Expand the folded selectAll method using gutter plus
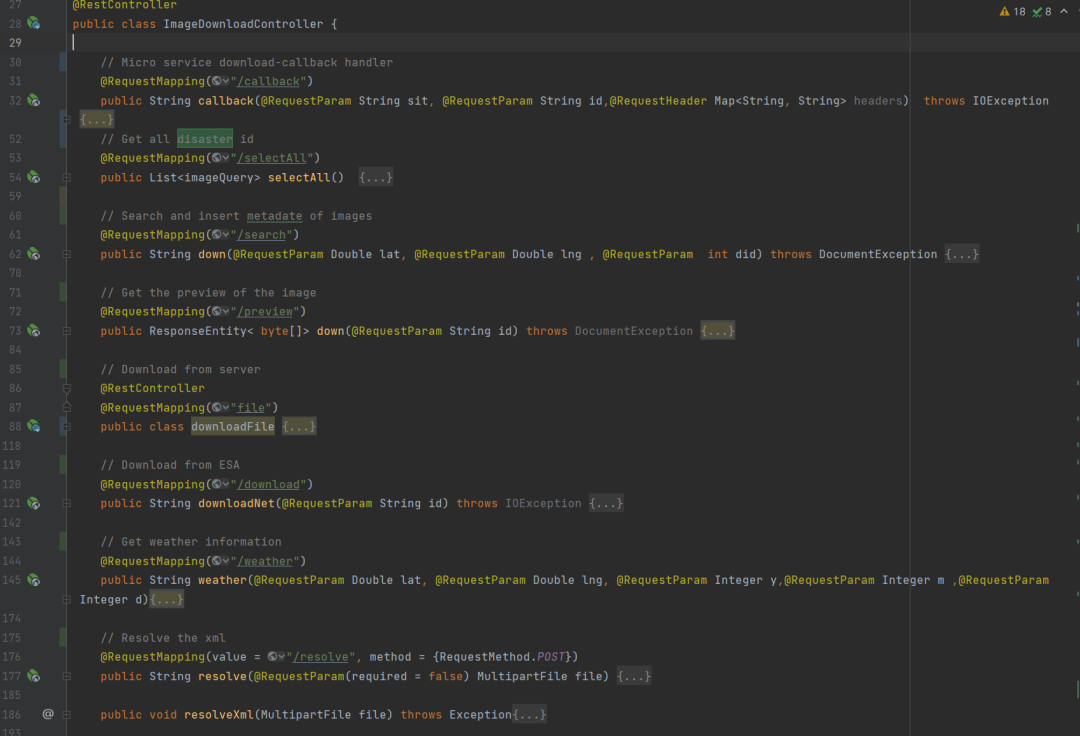1080x736 pixels. (x=67, y=177)
